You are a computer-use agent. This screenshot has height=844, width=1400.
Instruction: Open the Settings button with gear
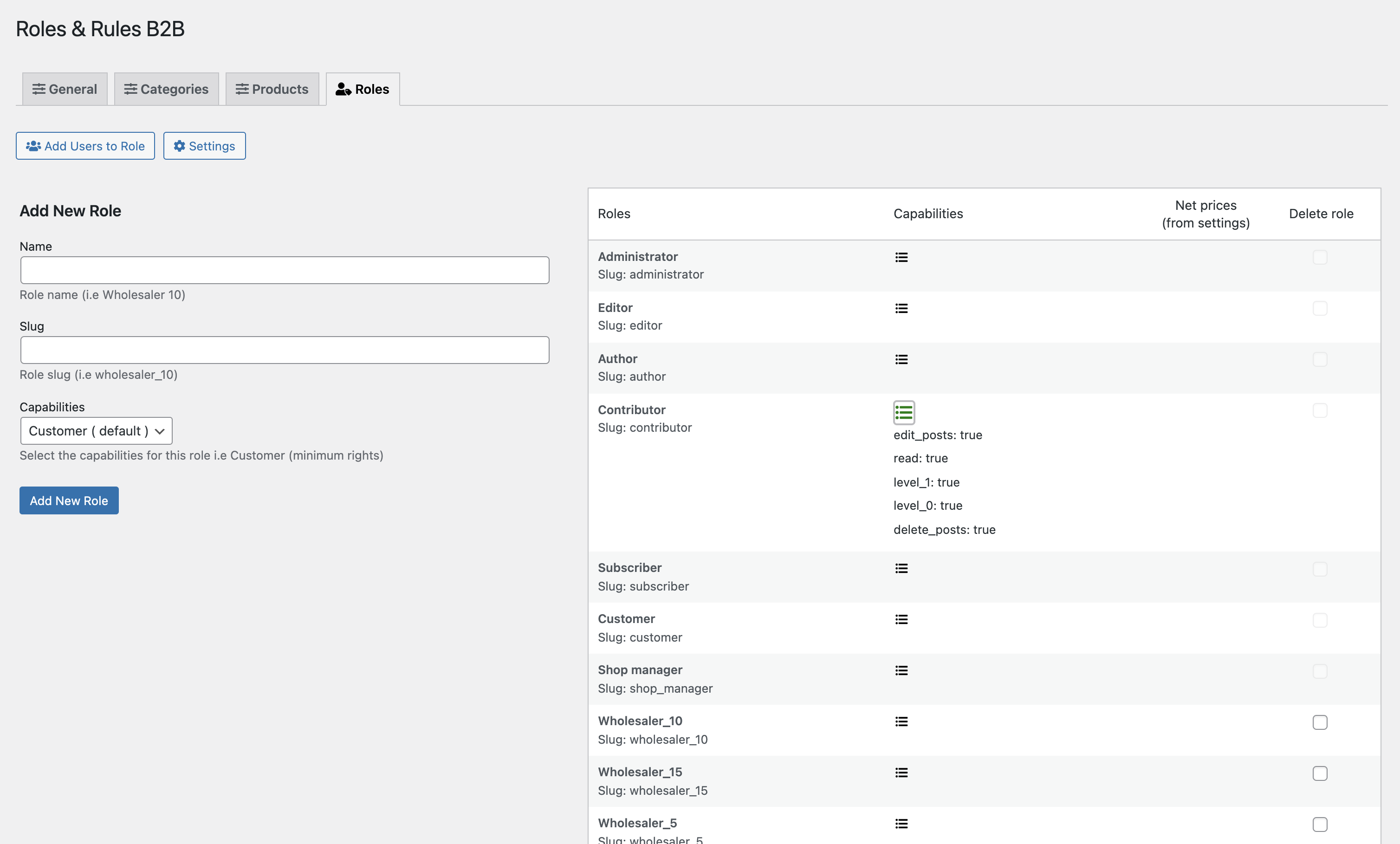coord(205,146)
